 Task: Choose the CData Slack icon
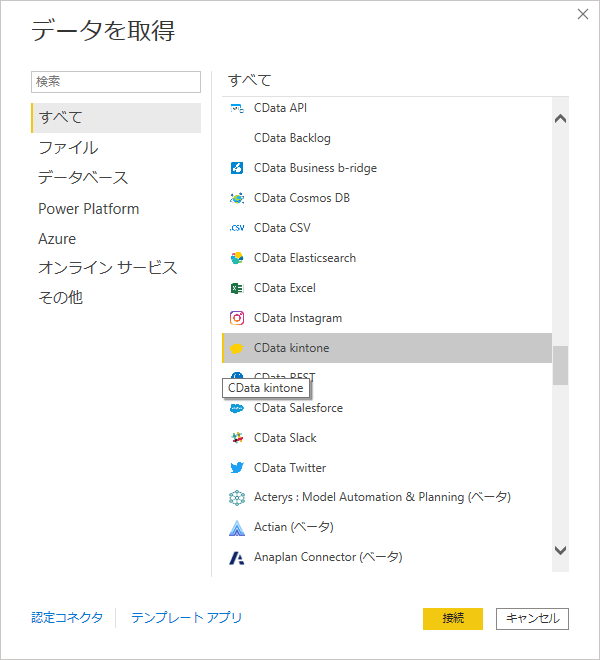[x=237, y=438]
